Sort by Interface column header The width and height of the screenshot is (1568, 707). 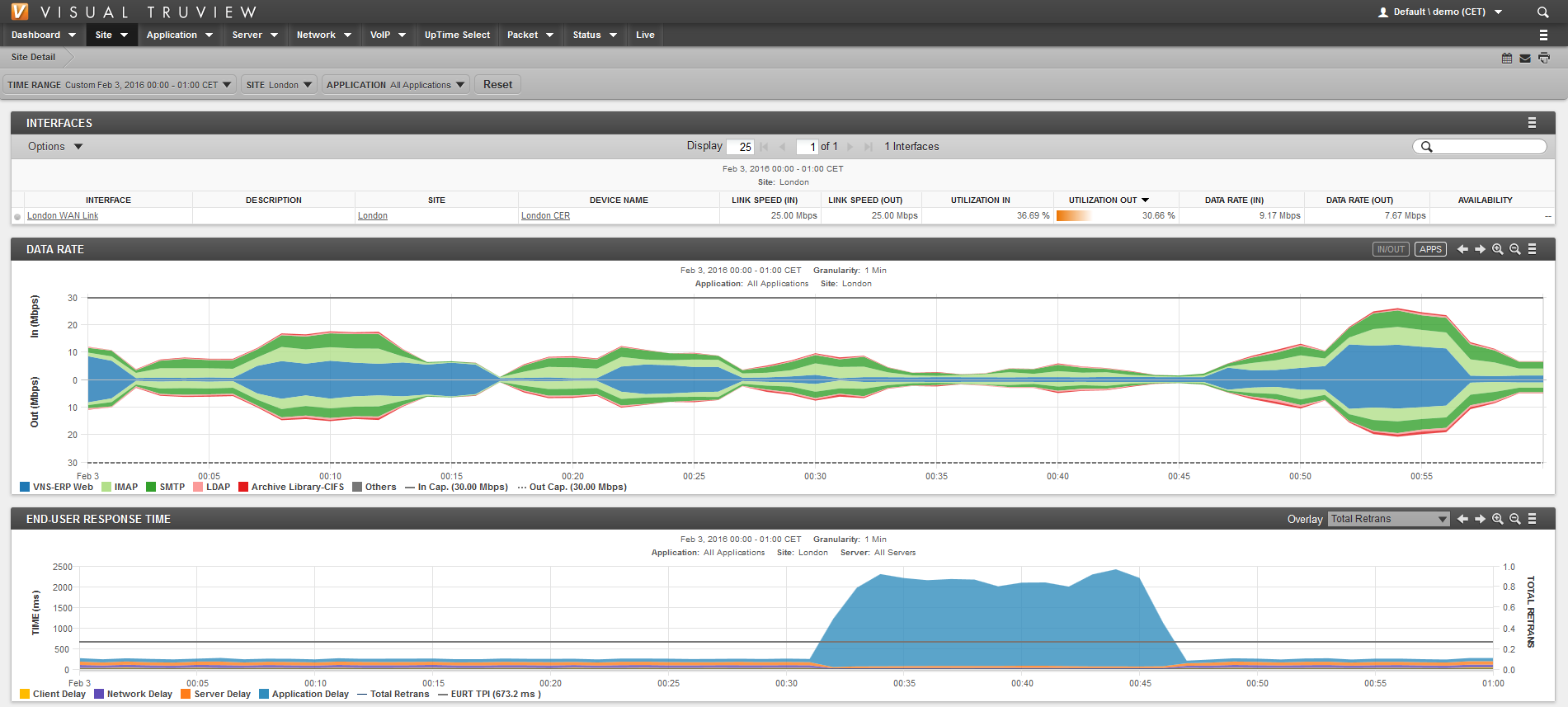coord(108,200)
